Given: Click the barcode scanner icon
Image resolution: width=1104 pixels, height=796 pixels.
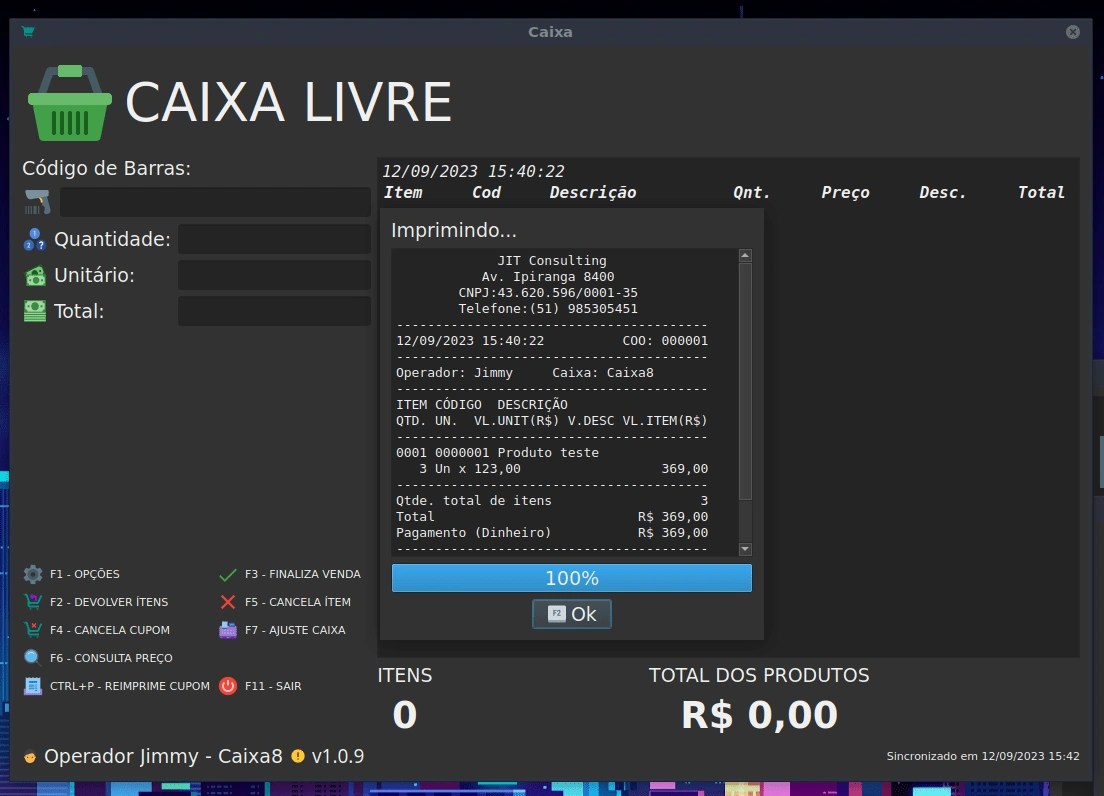Looking at the screenshot, I should [x=37, y=202].
